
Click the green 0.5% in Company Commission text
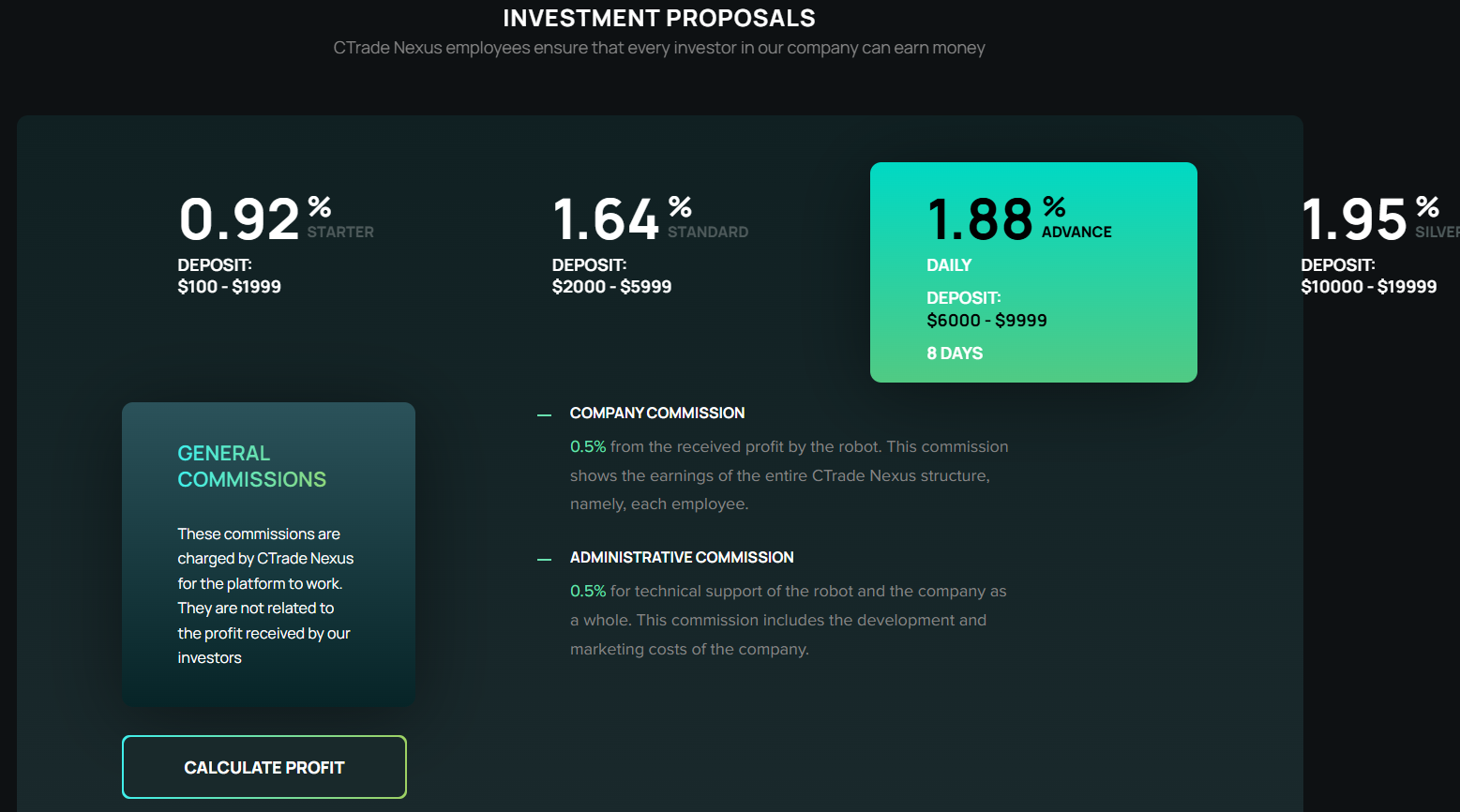point(588,447)
